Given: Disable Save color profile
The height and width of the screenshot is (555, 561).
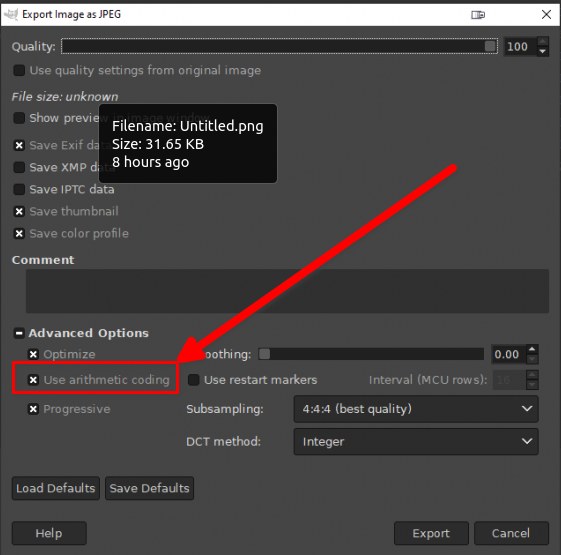Looking at the screenshot, I should coord(19,233).
